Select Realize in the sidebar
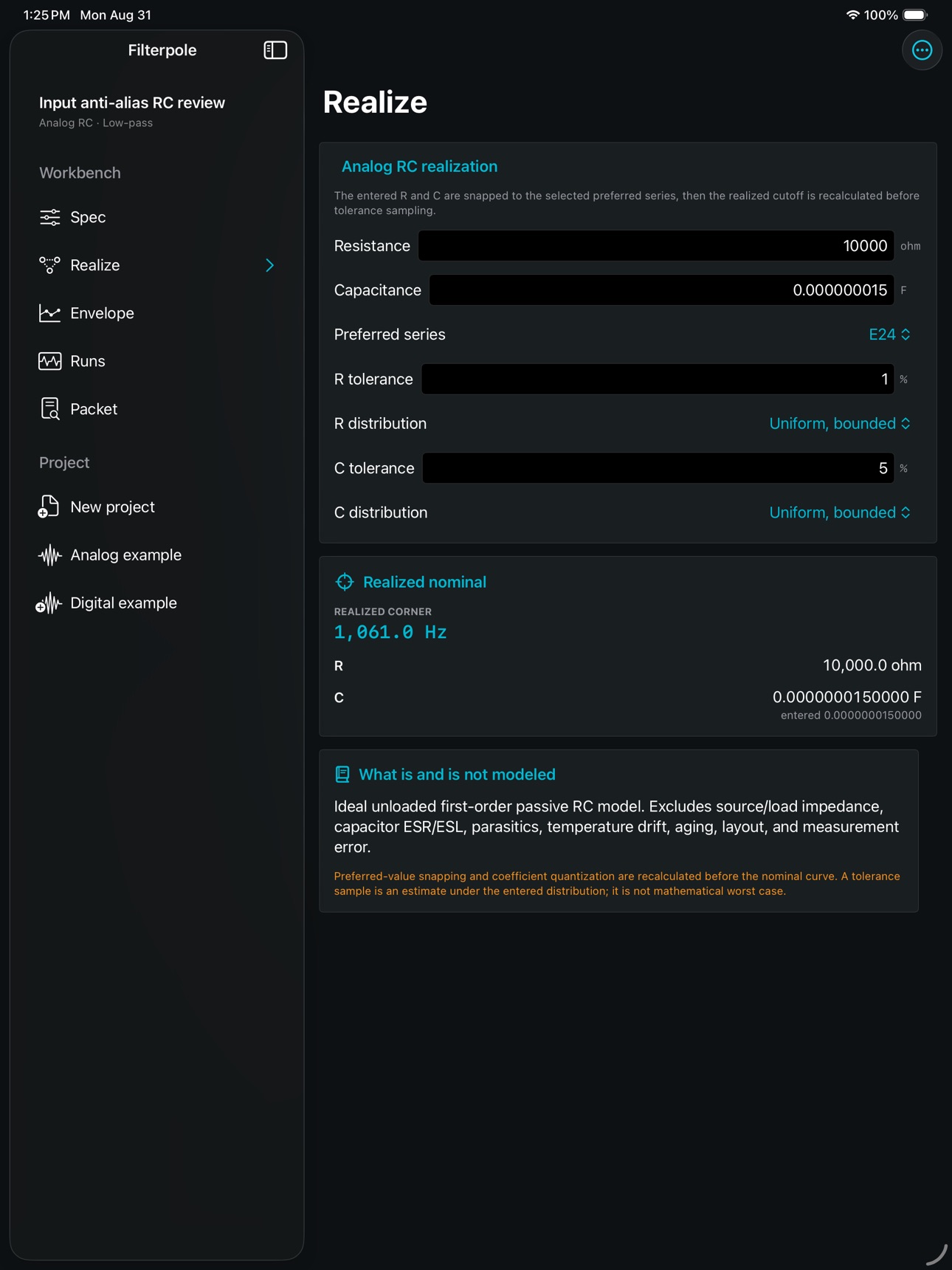Image resolution: width=952 pixels, height=1270 pixels. click(157, 265)
